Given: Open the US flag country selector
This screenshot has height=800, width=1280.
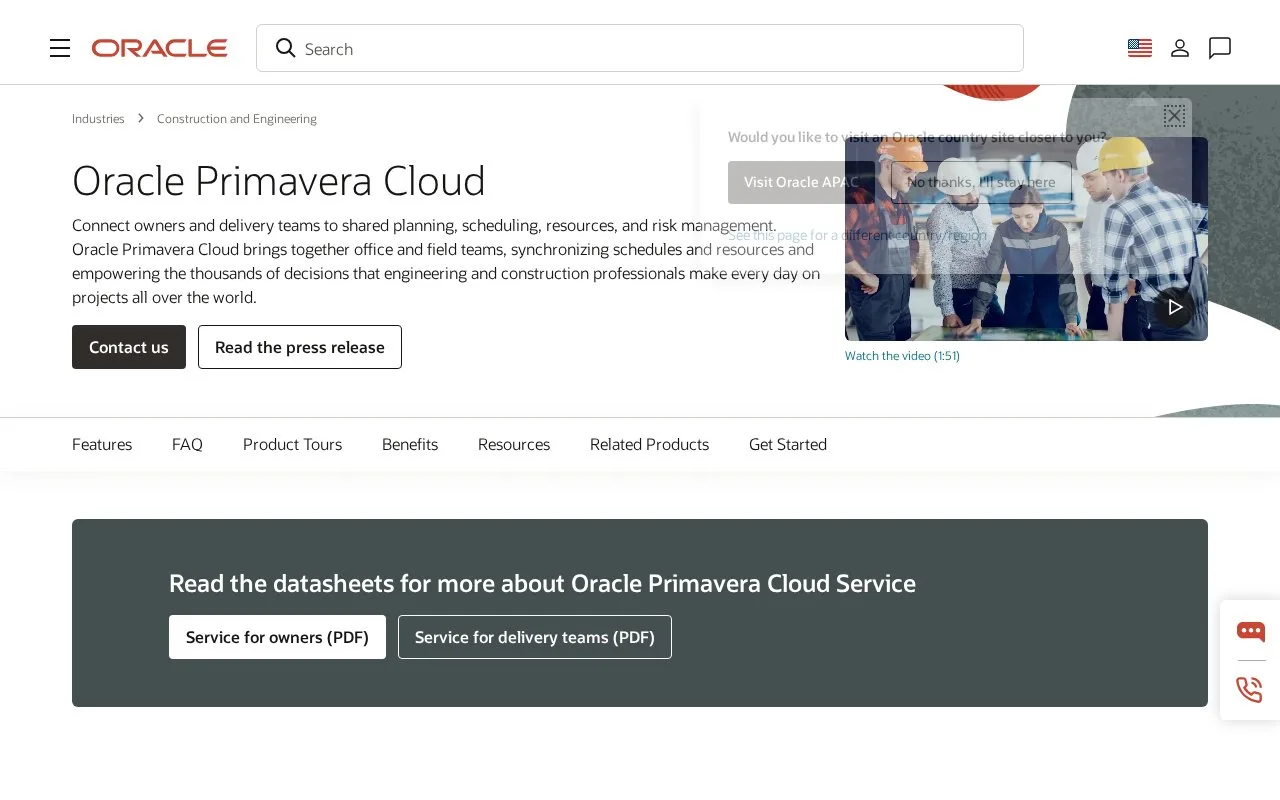Looking at the screenshot, I should pyautogui.click(x=1140, y=48).
